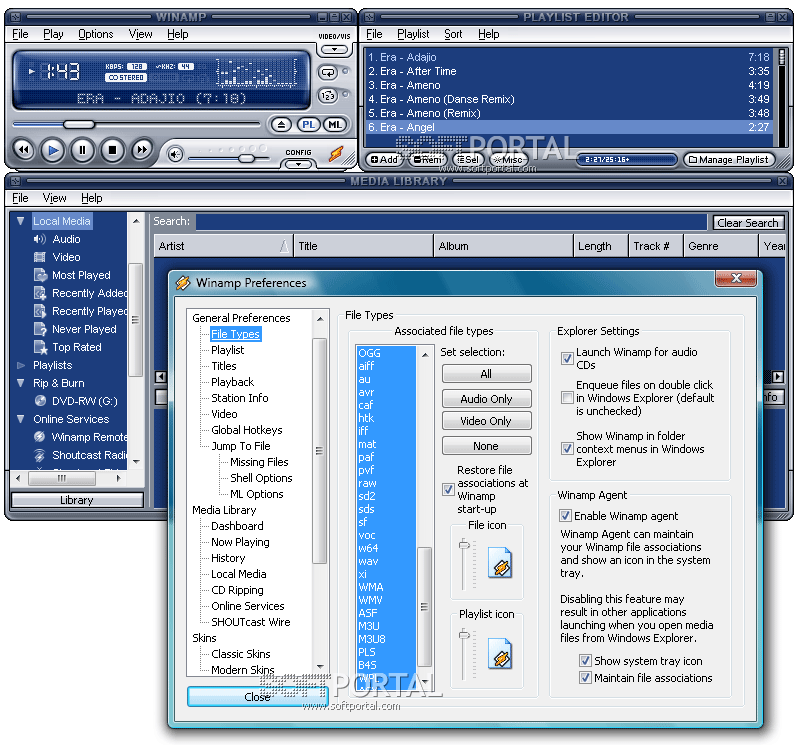This screenshot has height=745, width=797.
Task: Toggle the Show system tray icon checkbox
Action: [586, 661]
